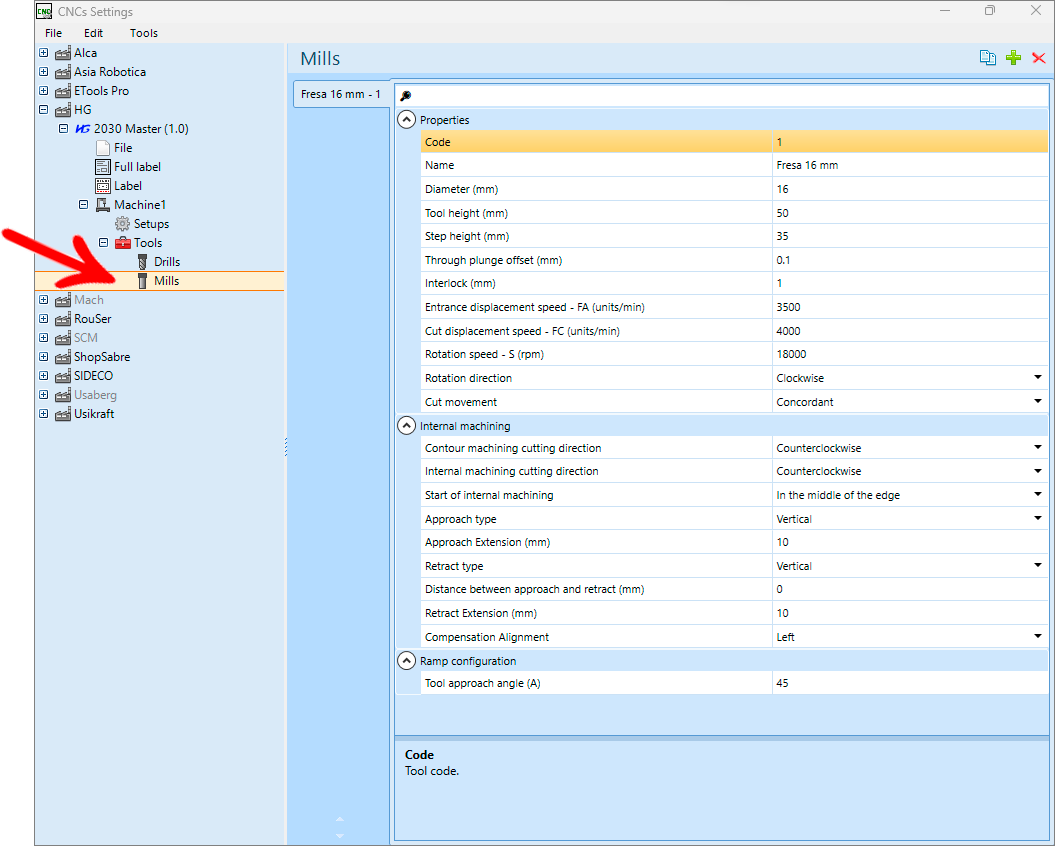Click the Alca manufacturer factory icon
Screen dimensions: 1055x846
click(x=63, y=53)
